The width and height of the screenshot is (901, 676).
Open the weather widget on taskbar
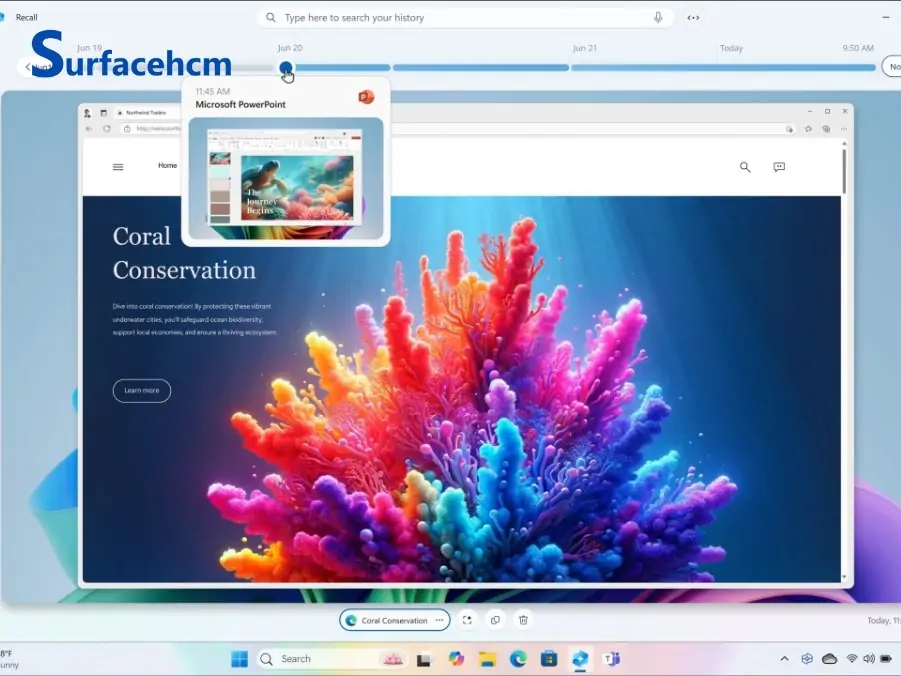pos(8,659)
